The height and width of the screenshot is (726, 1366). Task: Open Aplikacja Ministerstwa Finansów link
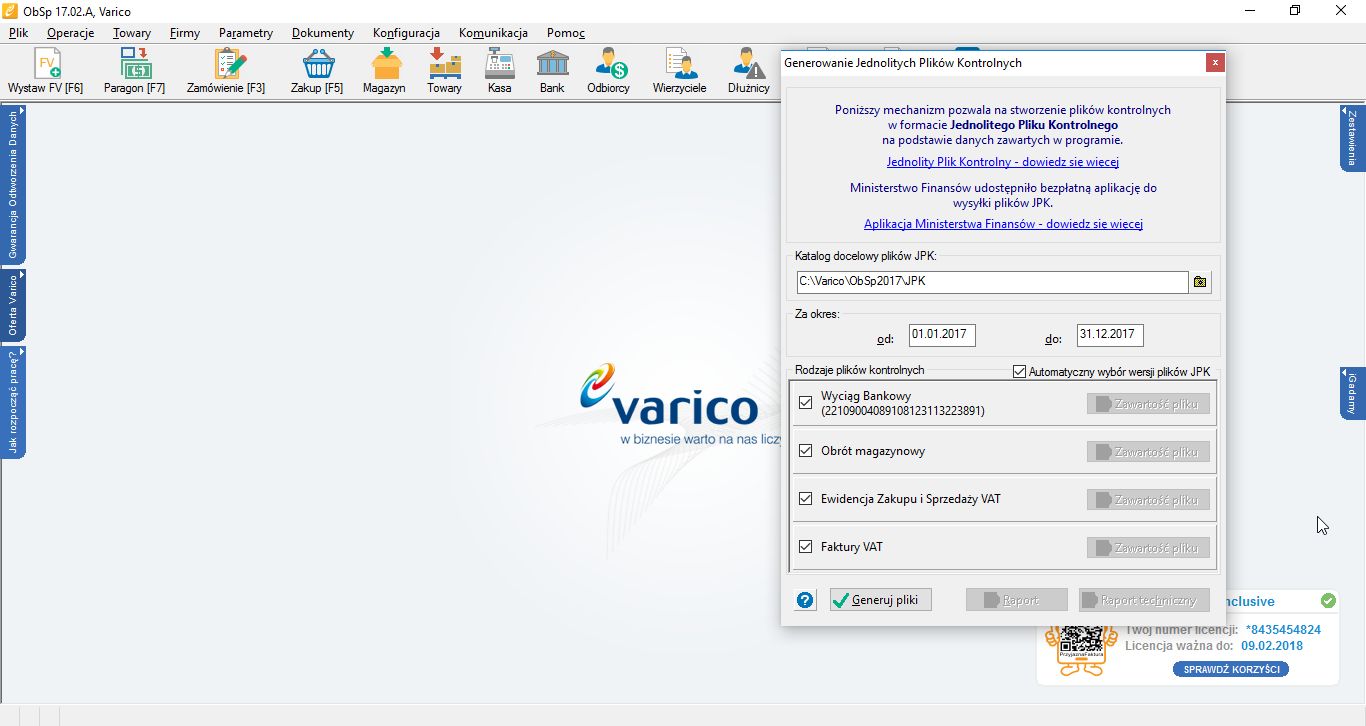coord(1003,224)
